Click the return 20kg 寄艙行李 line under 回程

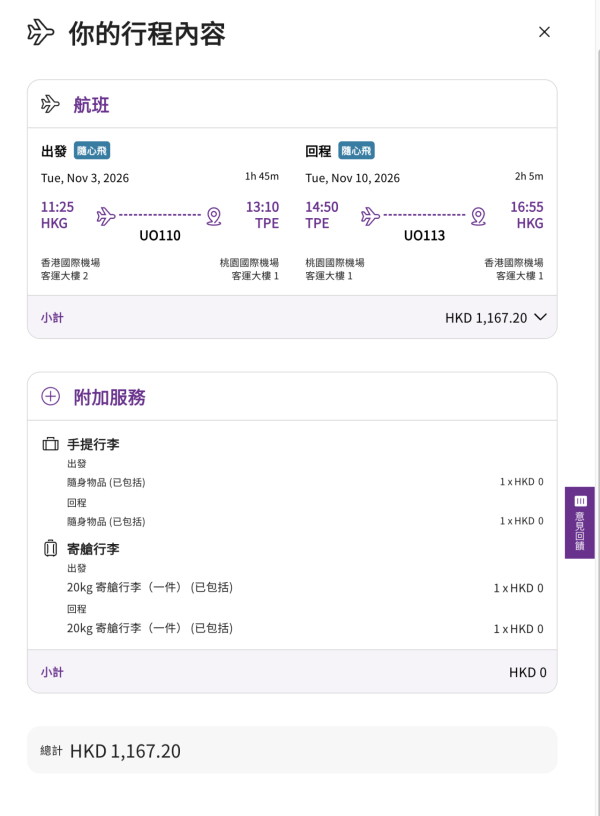305,629
